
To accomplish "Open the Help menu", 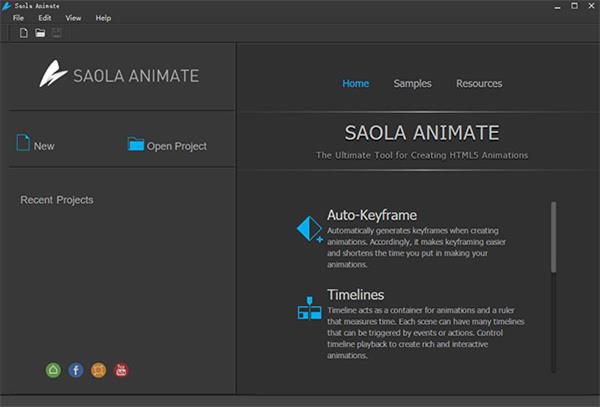I will click(x=103, y=18).
